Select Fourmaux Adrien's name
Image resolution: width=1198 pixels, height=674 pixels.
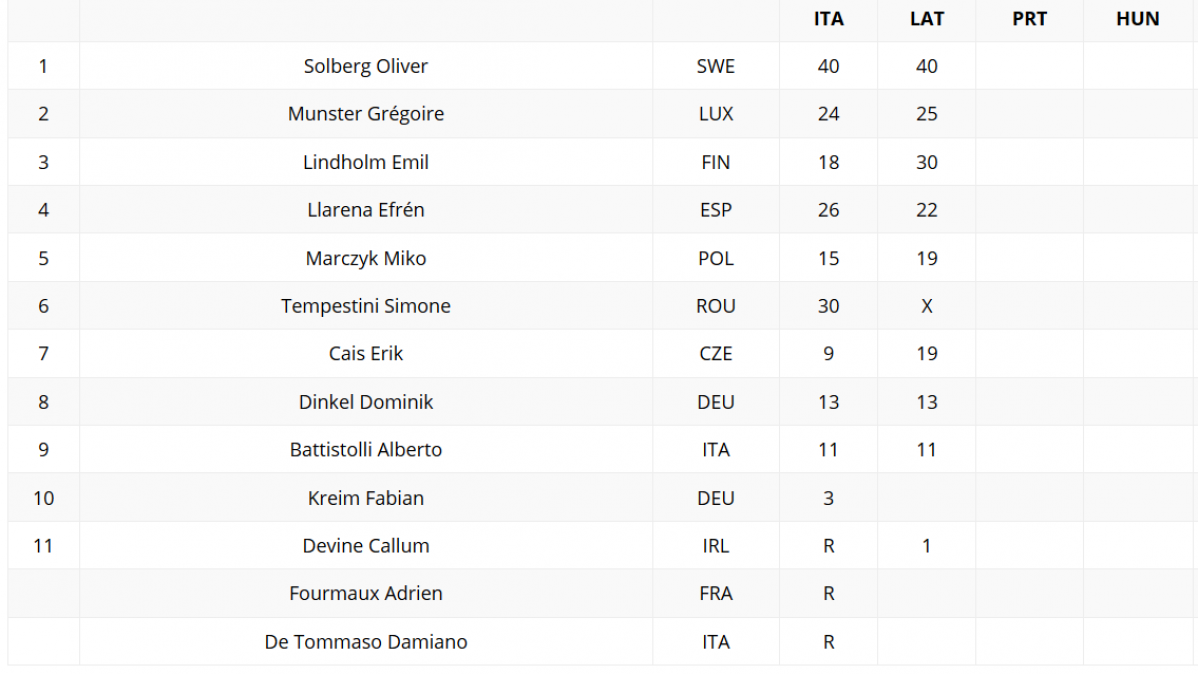pos(365,594)
